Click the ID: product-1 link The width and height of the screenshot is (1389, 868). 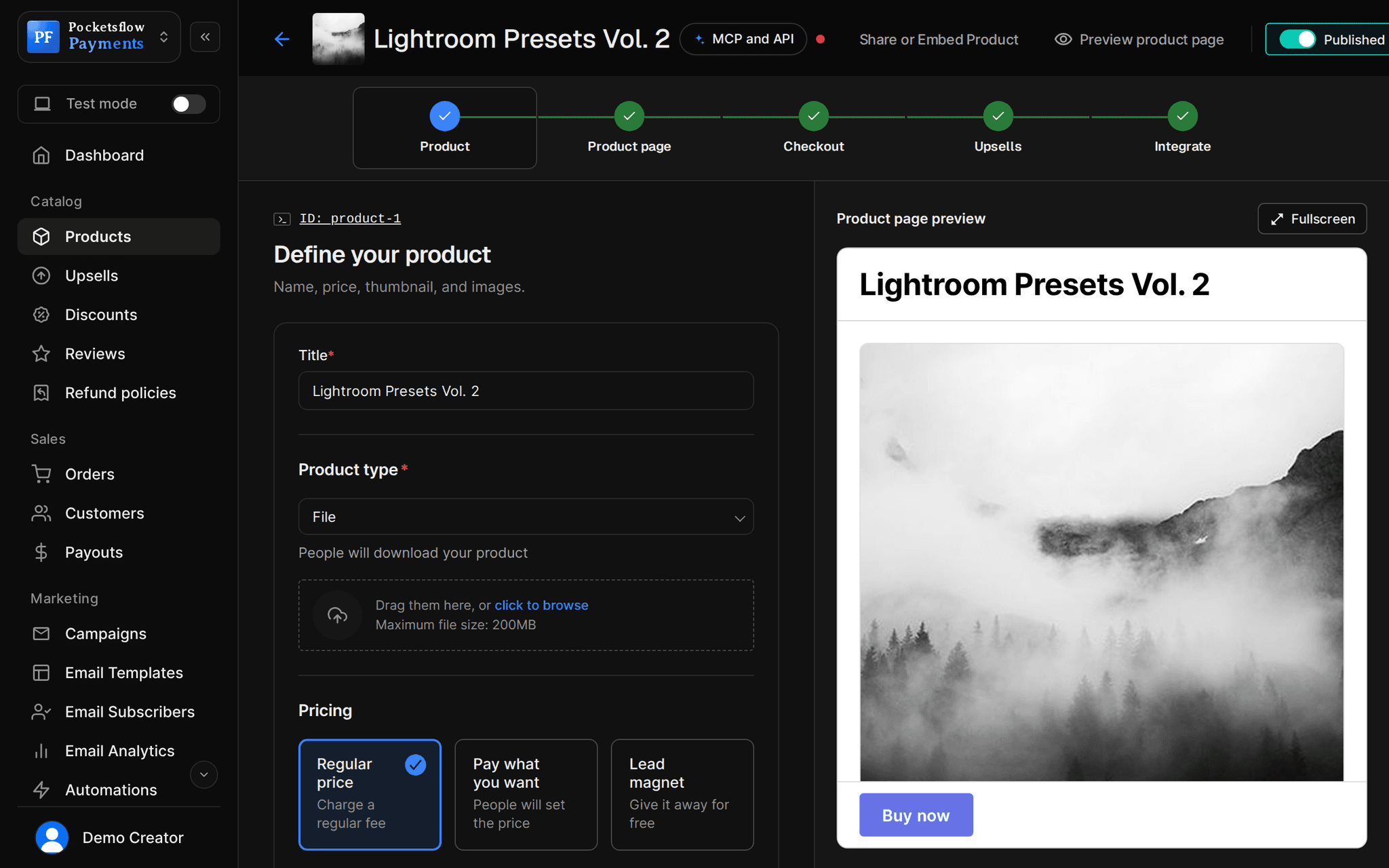[x=350, y=218]
